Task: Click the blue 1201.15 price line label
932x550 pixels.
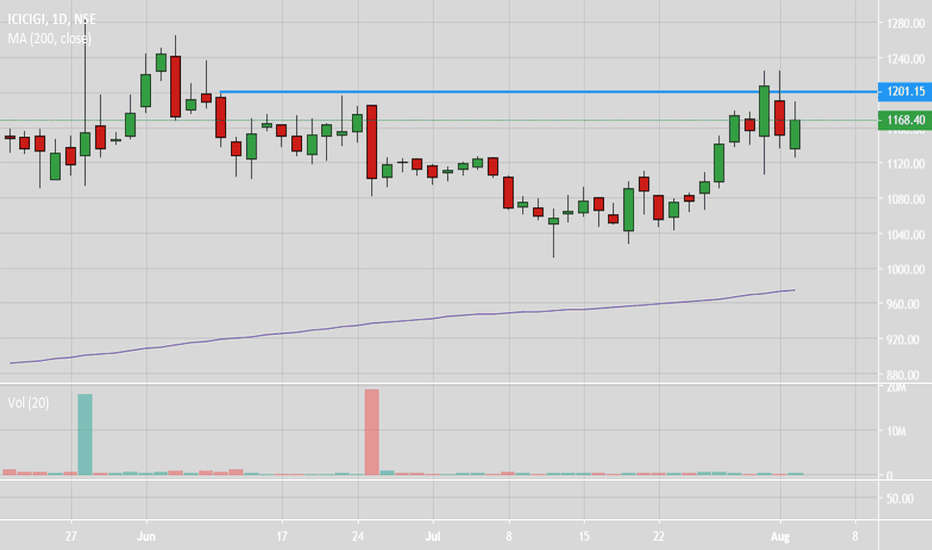Action: point(905,91)
